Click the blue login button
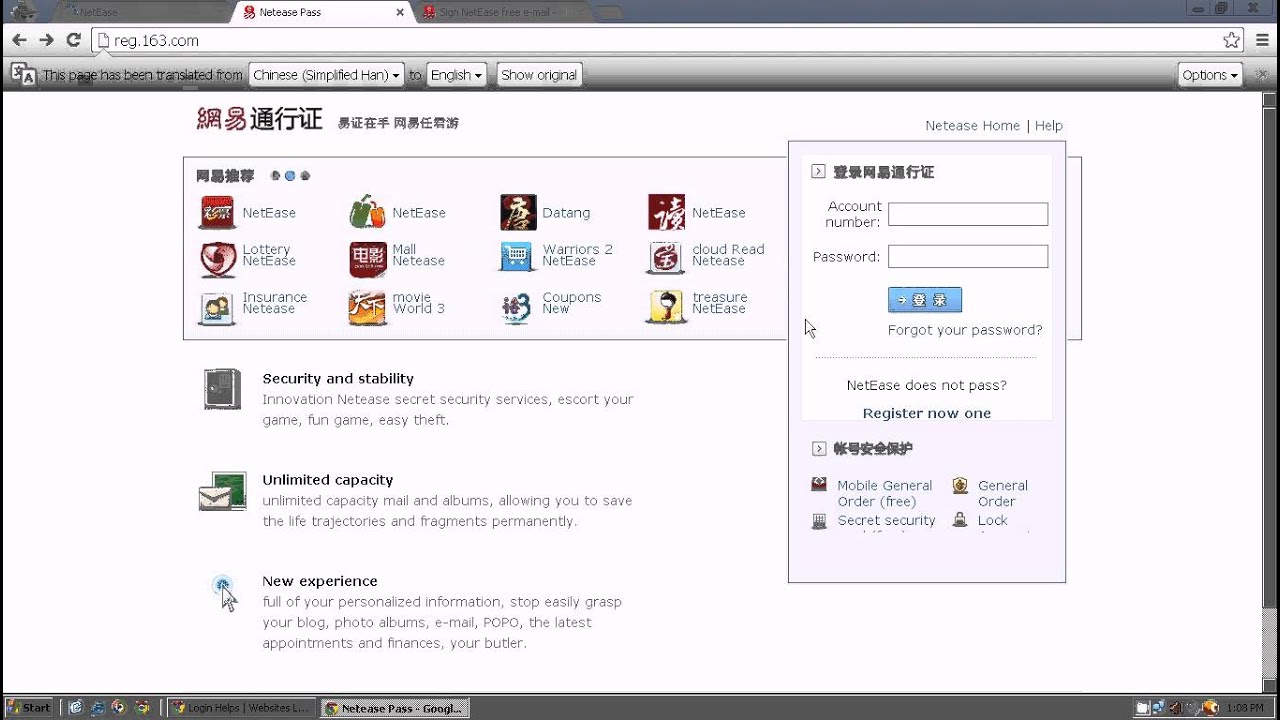Viewport: 1280px width, 720px height. (x=925, y=300)
